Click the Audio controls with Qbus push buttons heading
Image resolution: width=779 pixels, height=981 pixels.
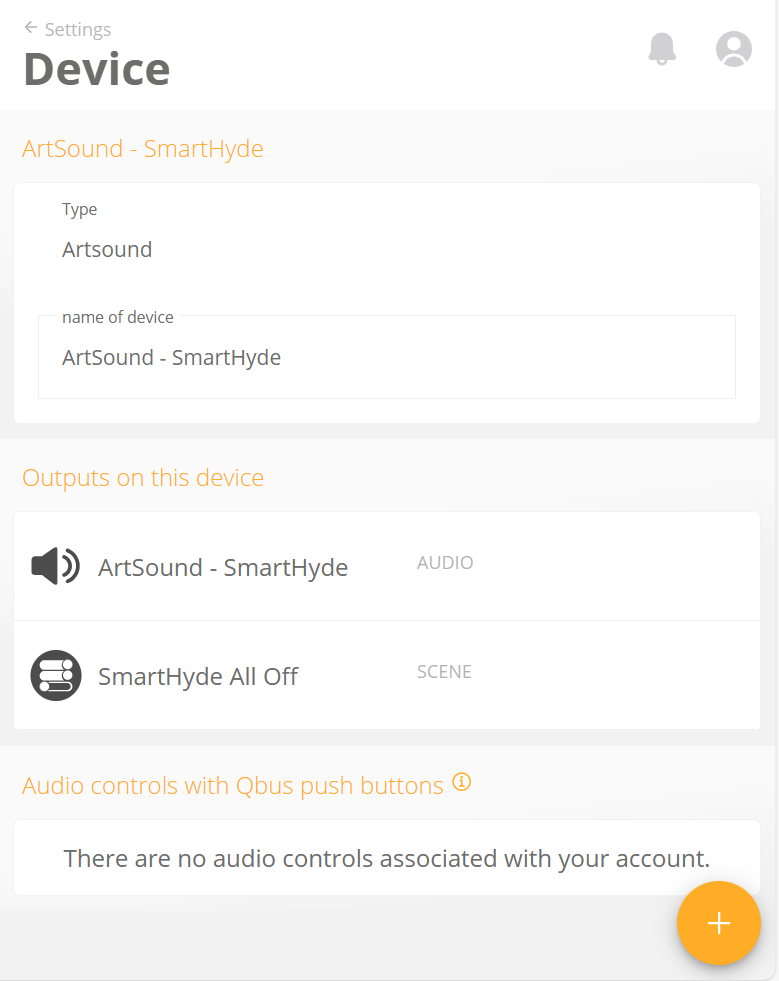click(x=233, y=785)
